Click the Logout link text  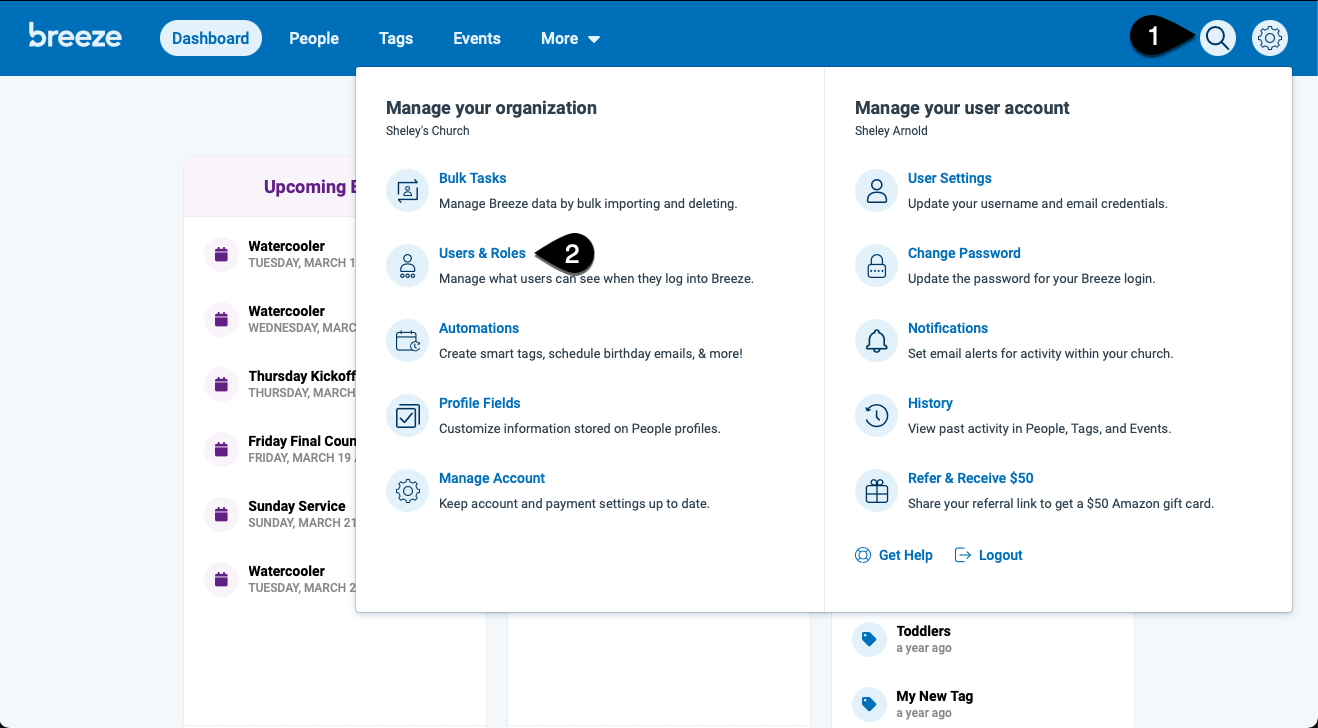pos(1001,555)
